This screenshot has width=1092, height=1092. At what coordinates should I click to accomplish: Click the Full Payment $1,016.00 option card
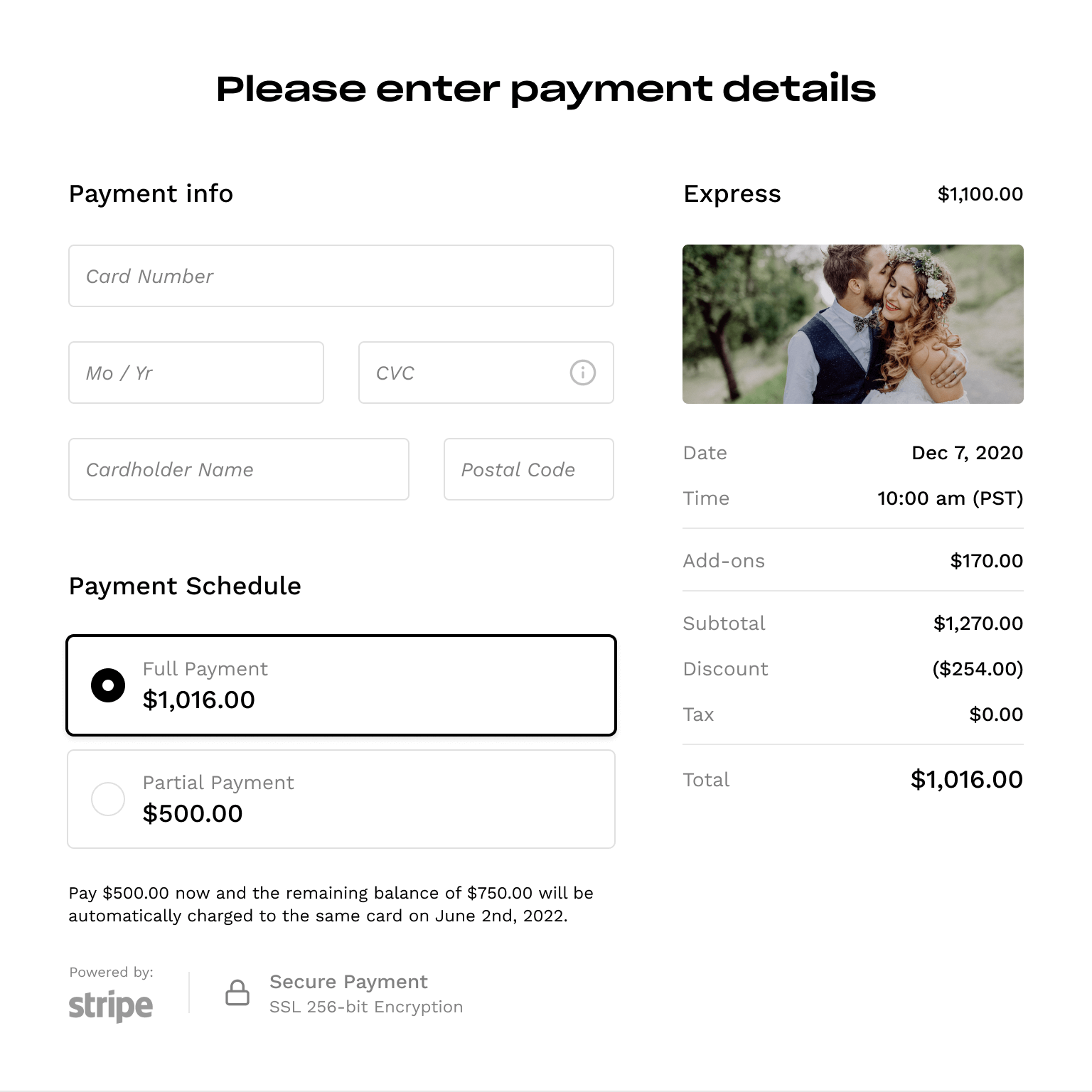coord(341,685)
